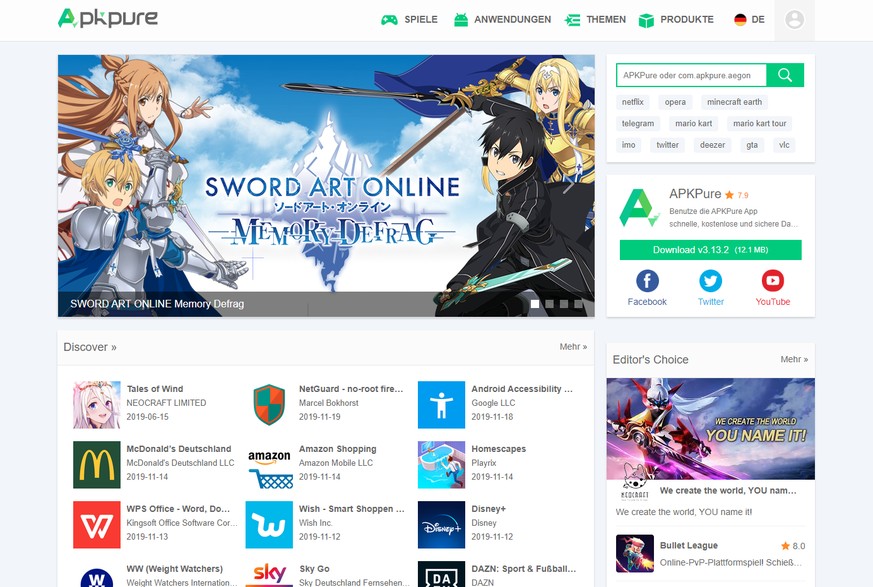
Task: Select the third carousel slide indicator
Action: point(564,304)
